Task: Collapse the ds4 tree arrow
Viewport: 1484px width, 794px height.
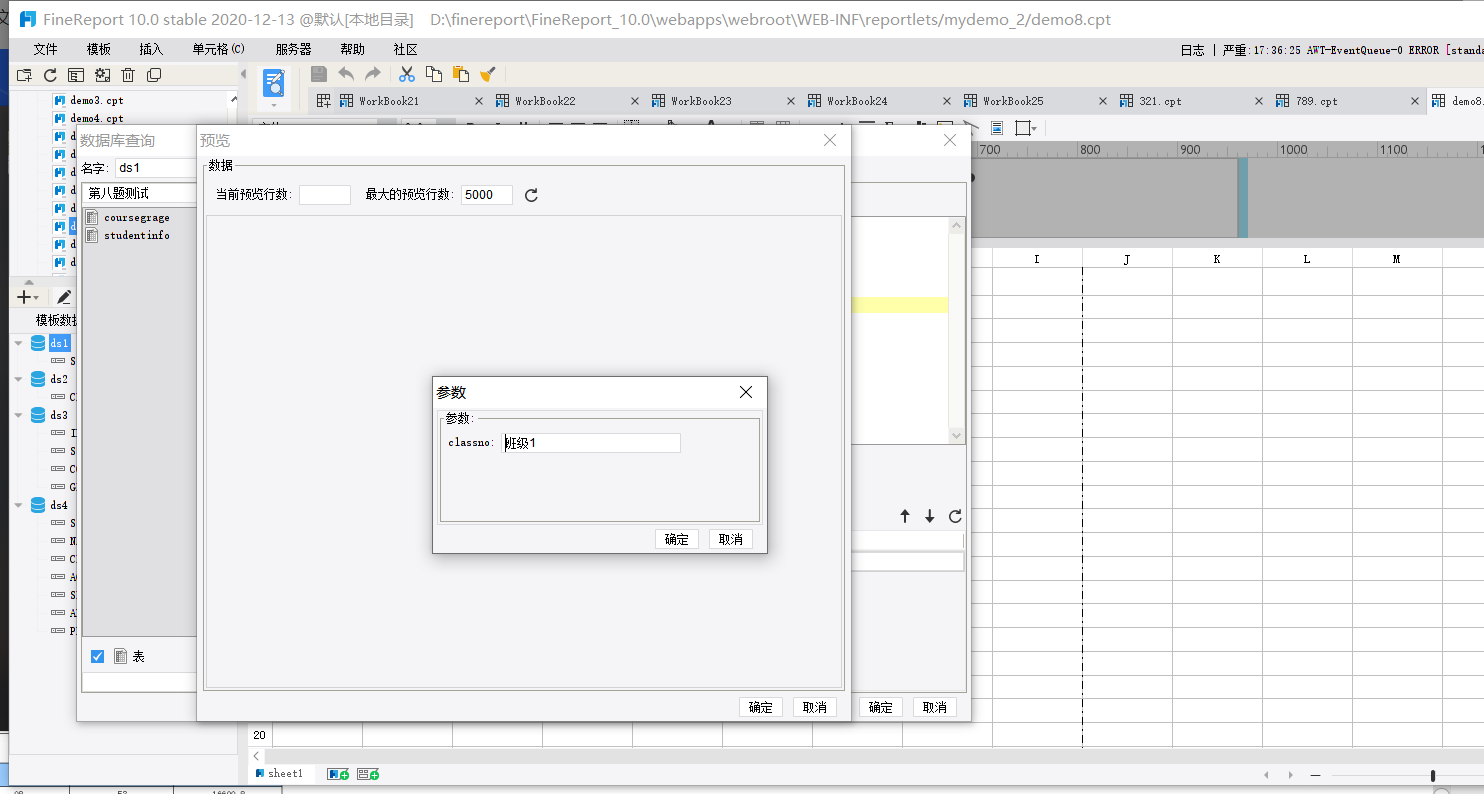Action: [x=18, y=505]
